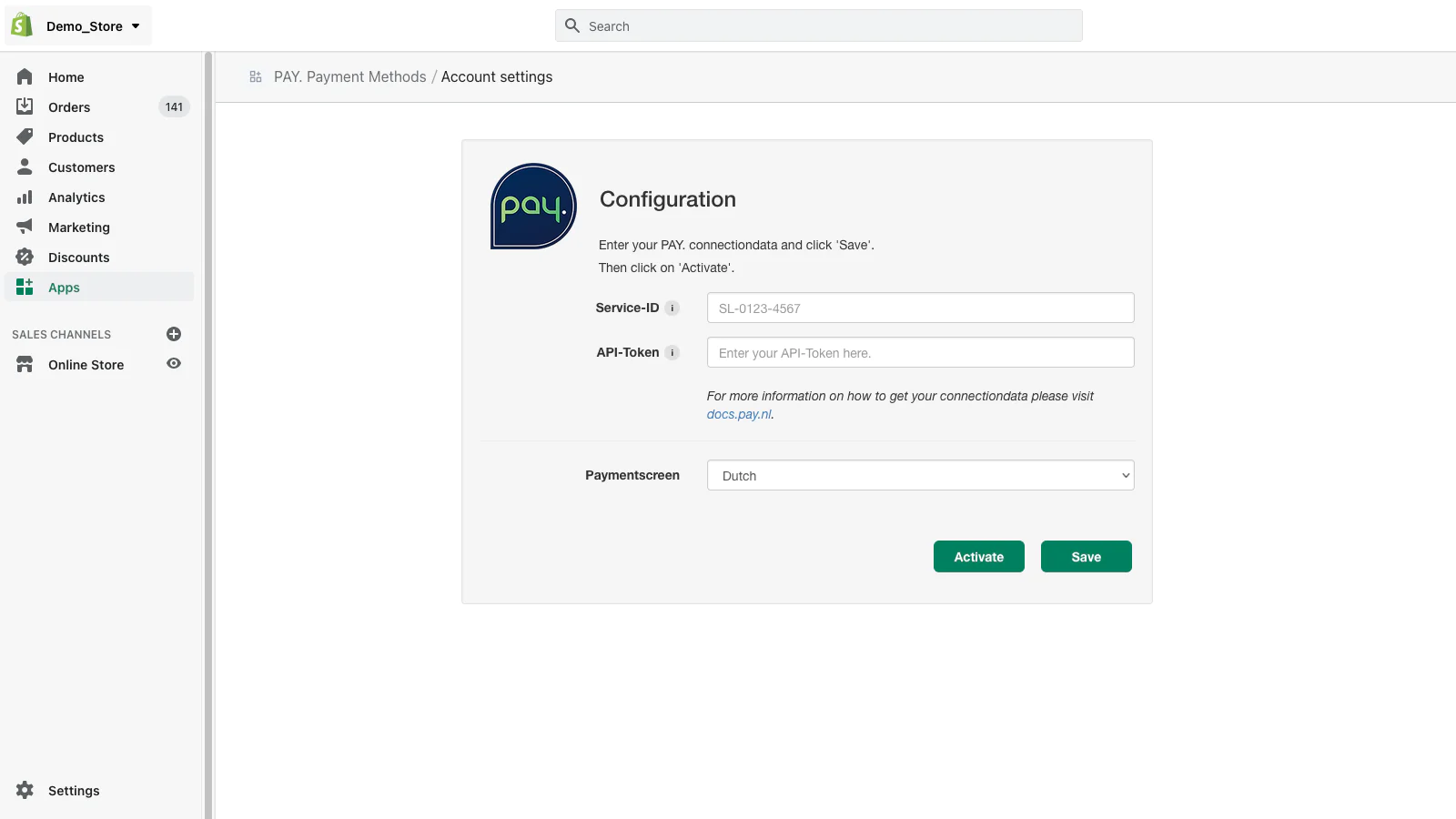Click the API-Token info icon

click(672, 353)
